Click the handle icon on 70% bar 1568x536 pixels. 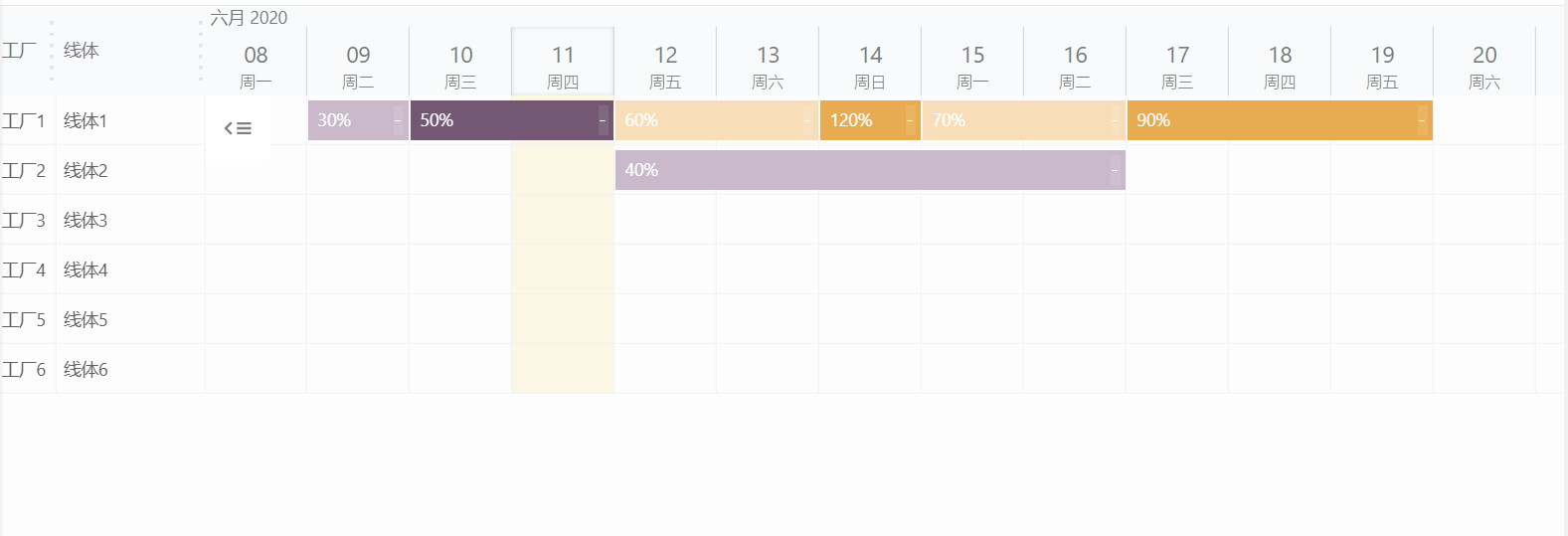pos(1115,120)
